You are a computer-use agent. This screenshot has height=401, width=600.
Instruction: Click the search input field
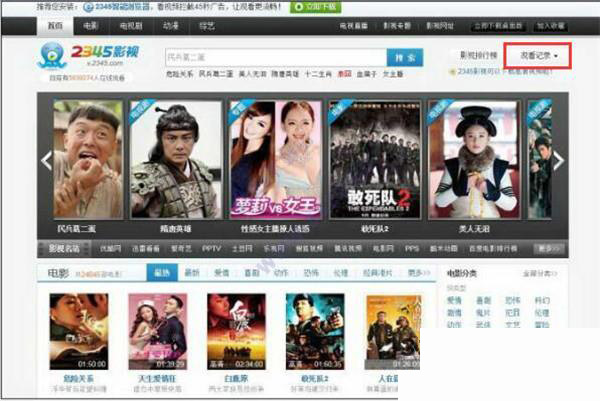(276, 58)
